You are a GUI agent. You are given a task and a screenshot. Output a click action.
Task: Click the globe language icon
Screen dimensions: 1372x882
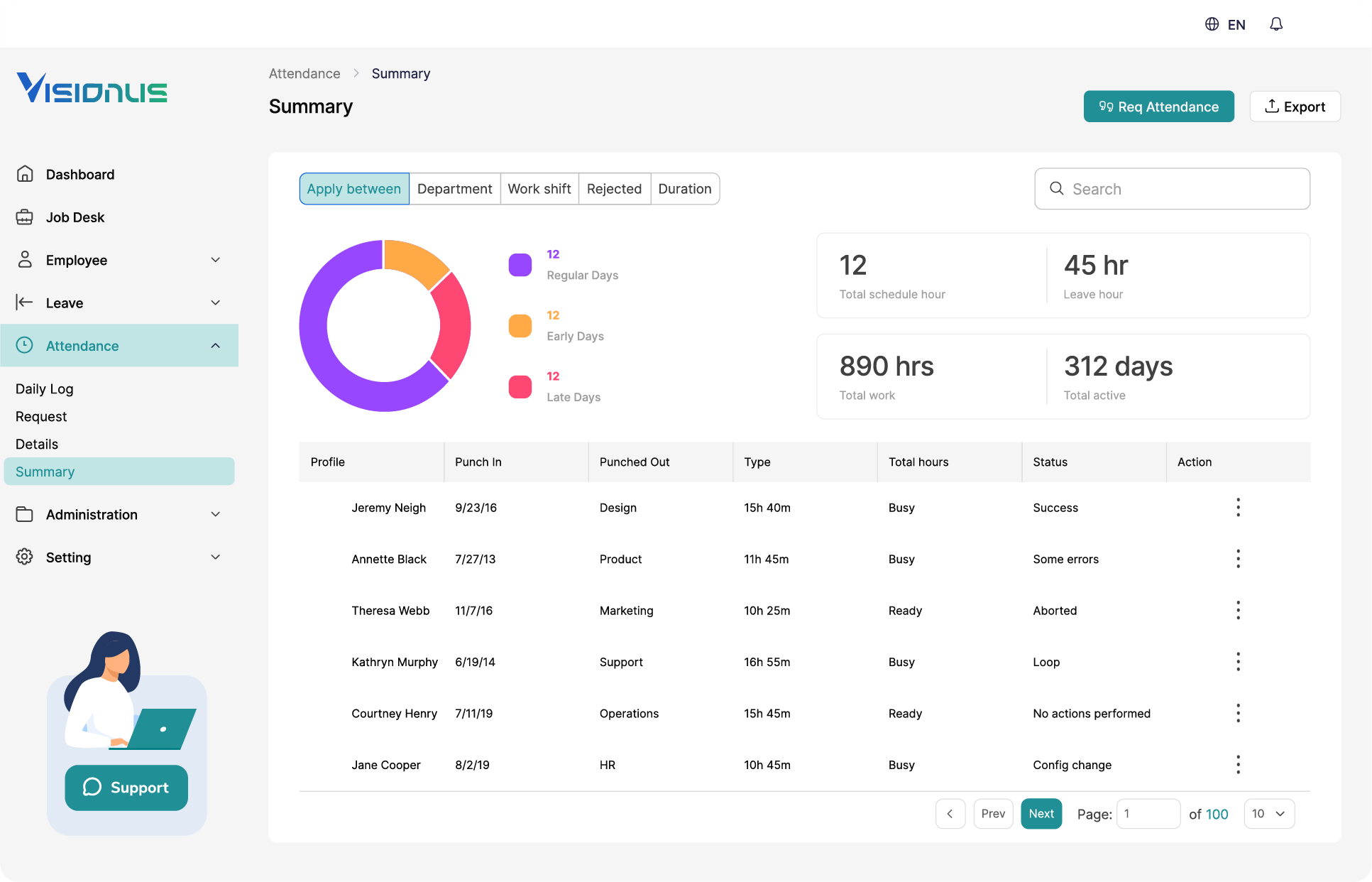coord(1211,23)
